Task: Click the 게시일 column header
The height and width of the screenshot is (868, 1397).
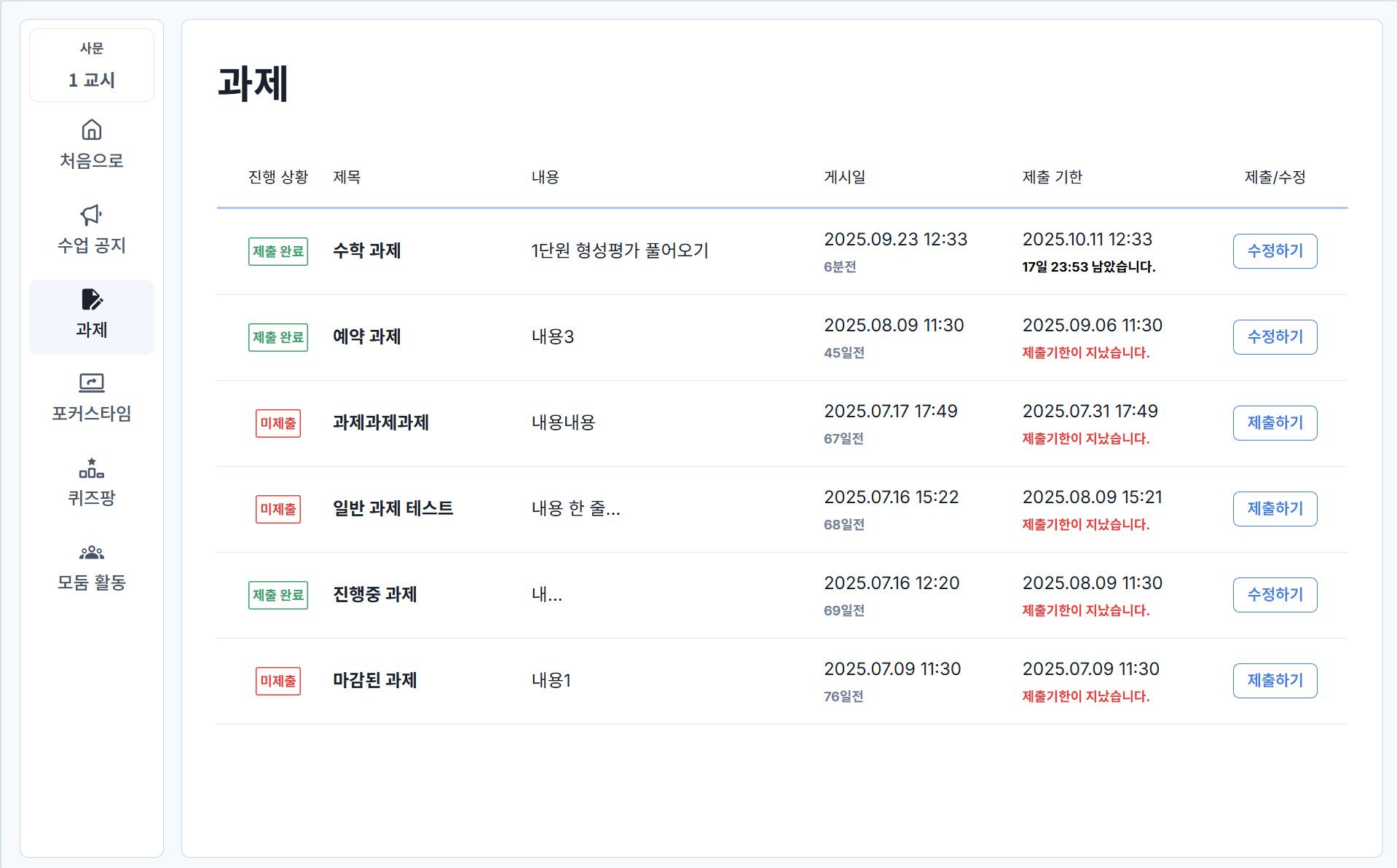Action: [844, 177]
